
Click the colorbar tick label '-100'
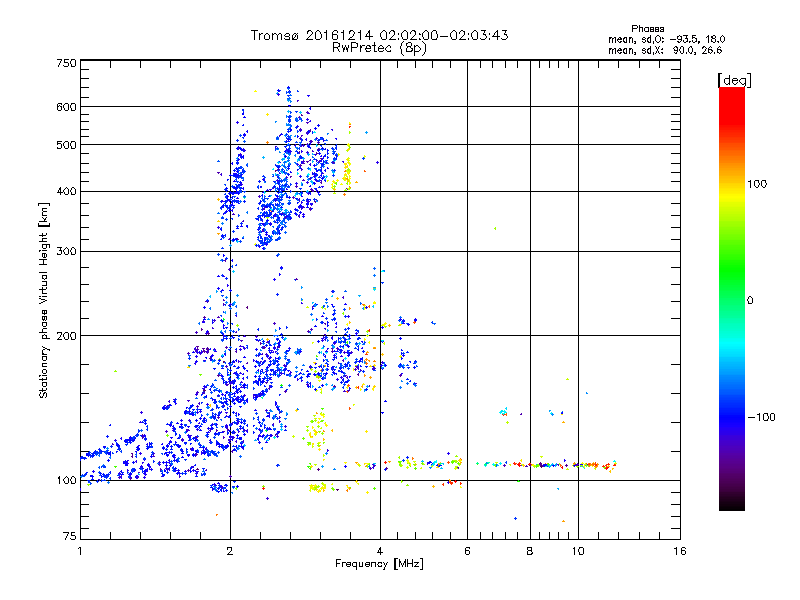coord(762,417)
